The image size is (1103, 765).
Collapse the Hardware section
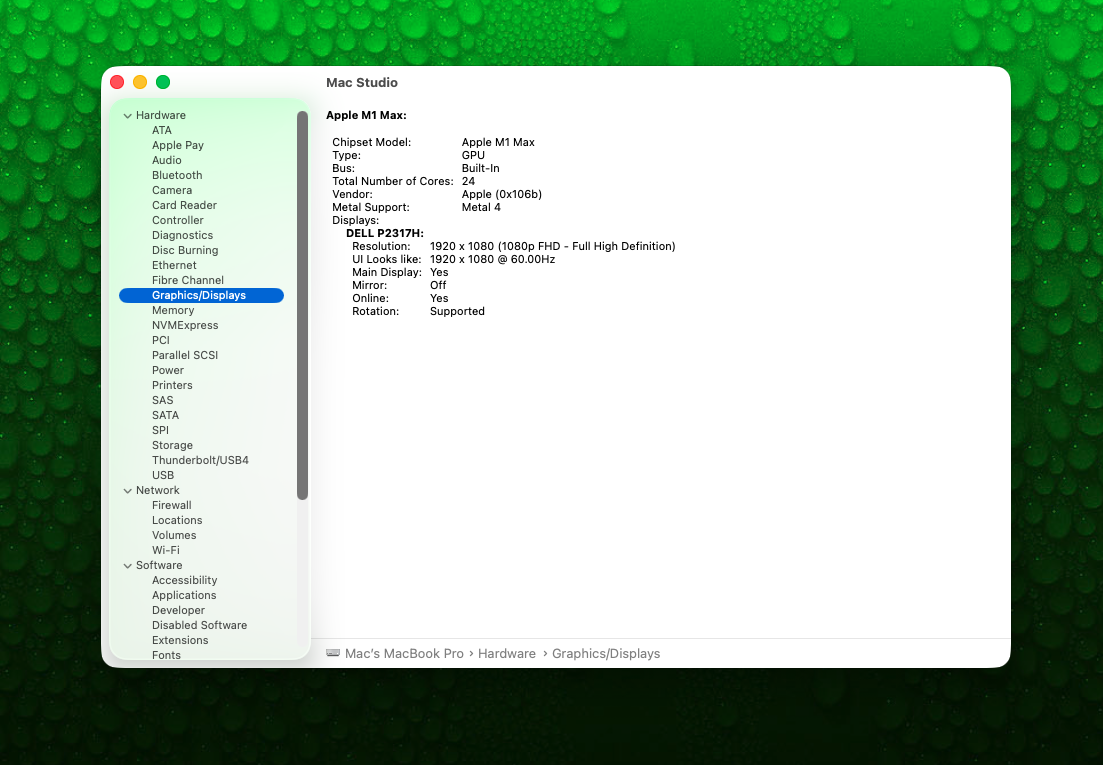126,115
